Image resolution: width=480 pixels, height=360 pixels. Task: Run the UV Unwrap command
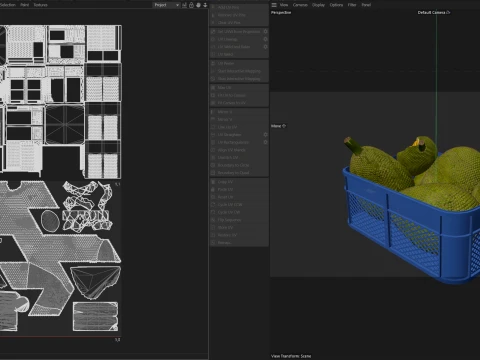[x=236, y=39]
